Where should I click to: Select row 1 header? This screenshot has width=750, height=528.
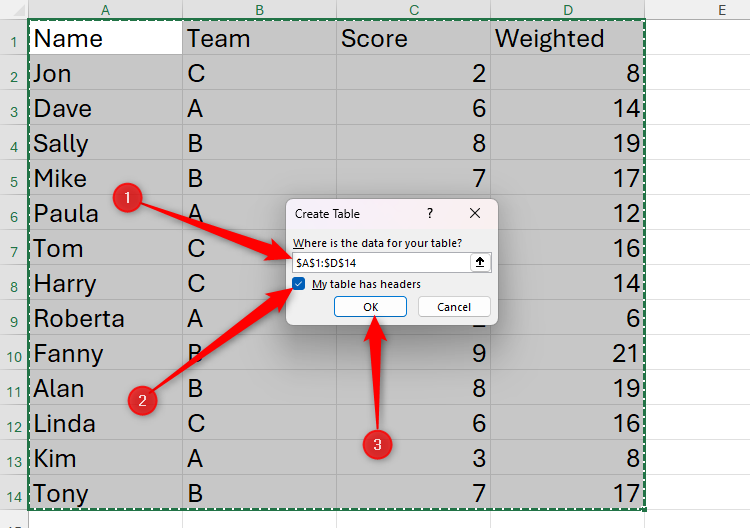[13, 39]
